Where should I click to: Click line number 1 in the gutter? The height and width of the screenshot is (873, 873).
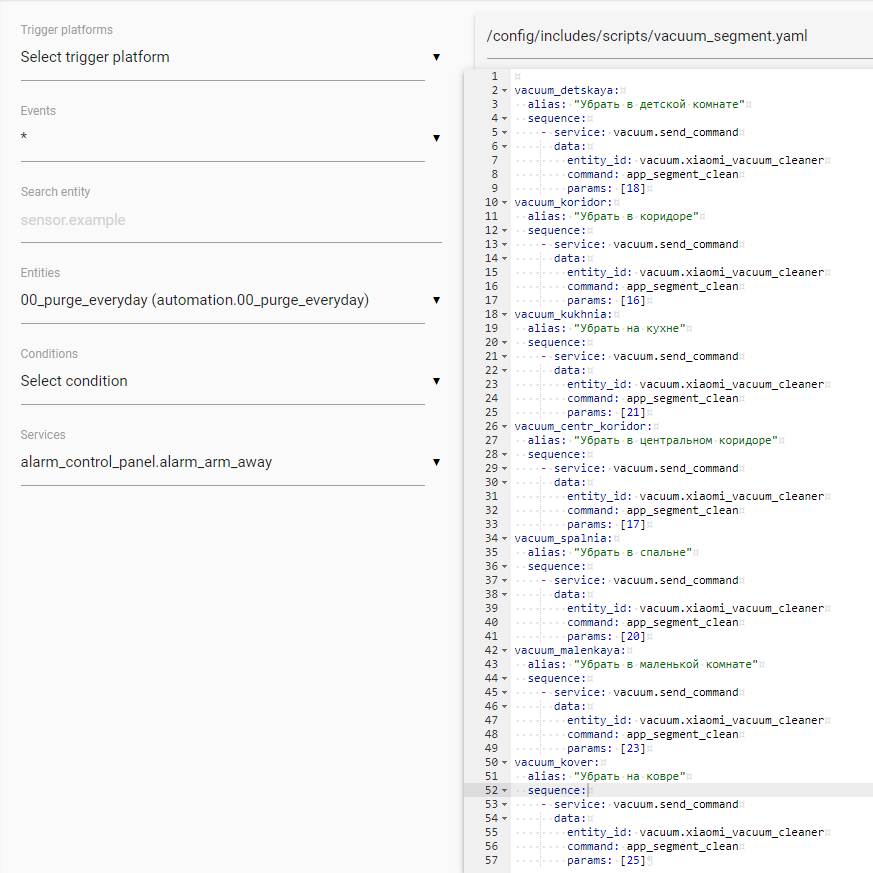(x=494, y=76)
